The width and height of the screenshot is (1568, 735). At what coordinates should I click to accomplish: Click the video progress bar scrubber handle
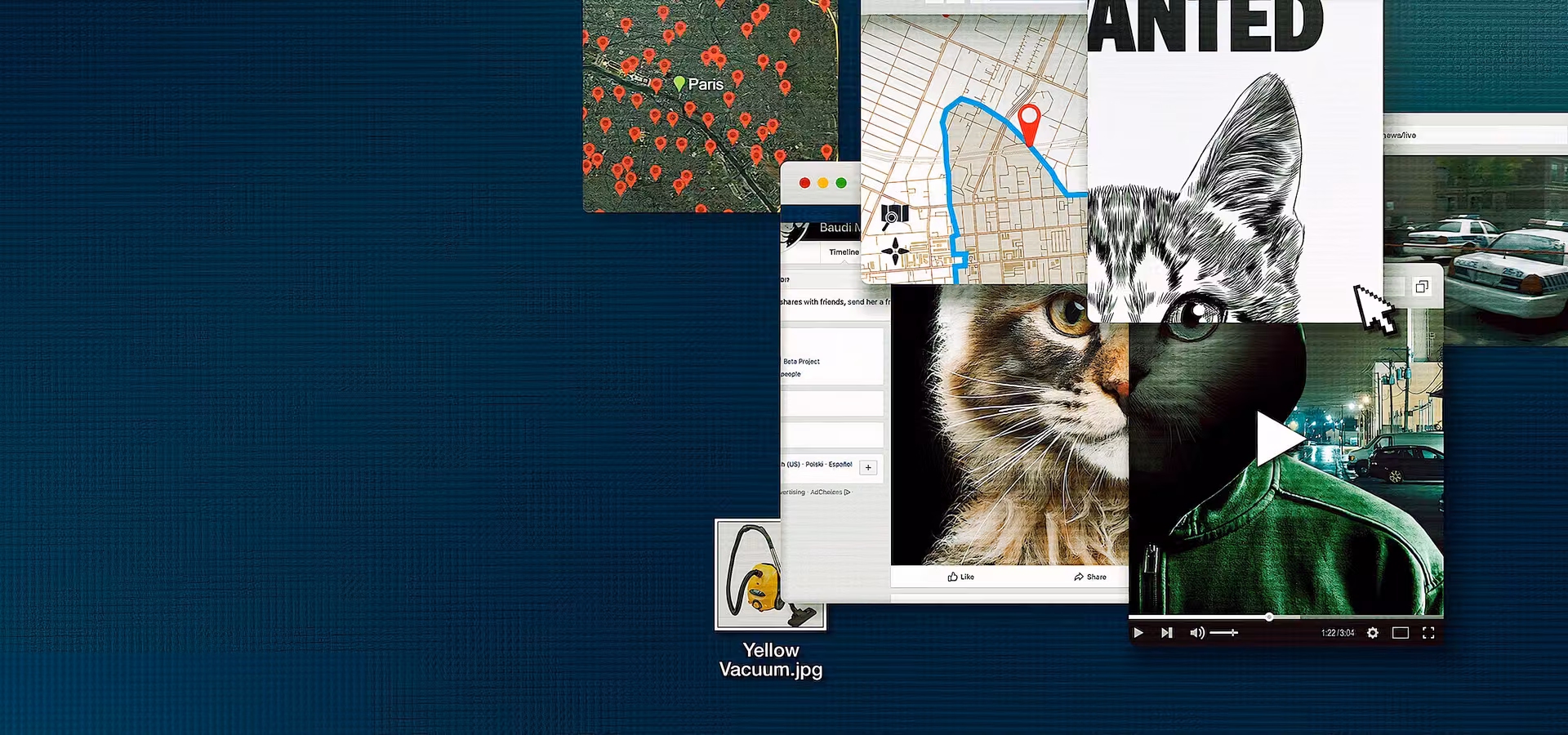pos(1269,617)
